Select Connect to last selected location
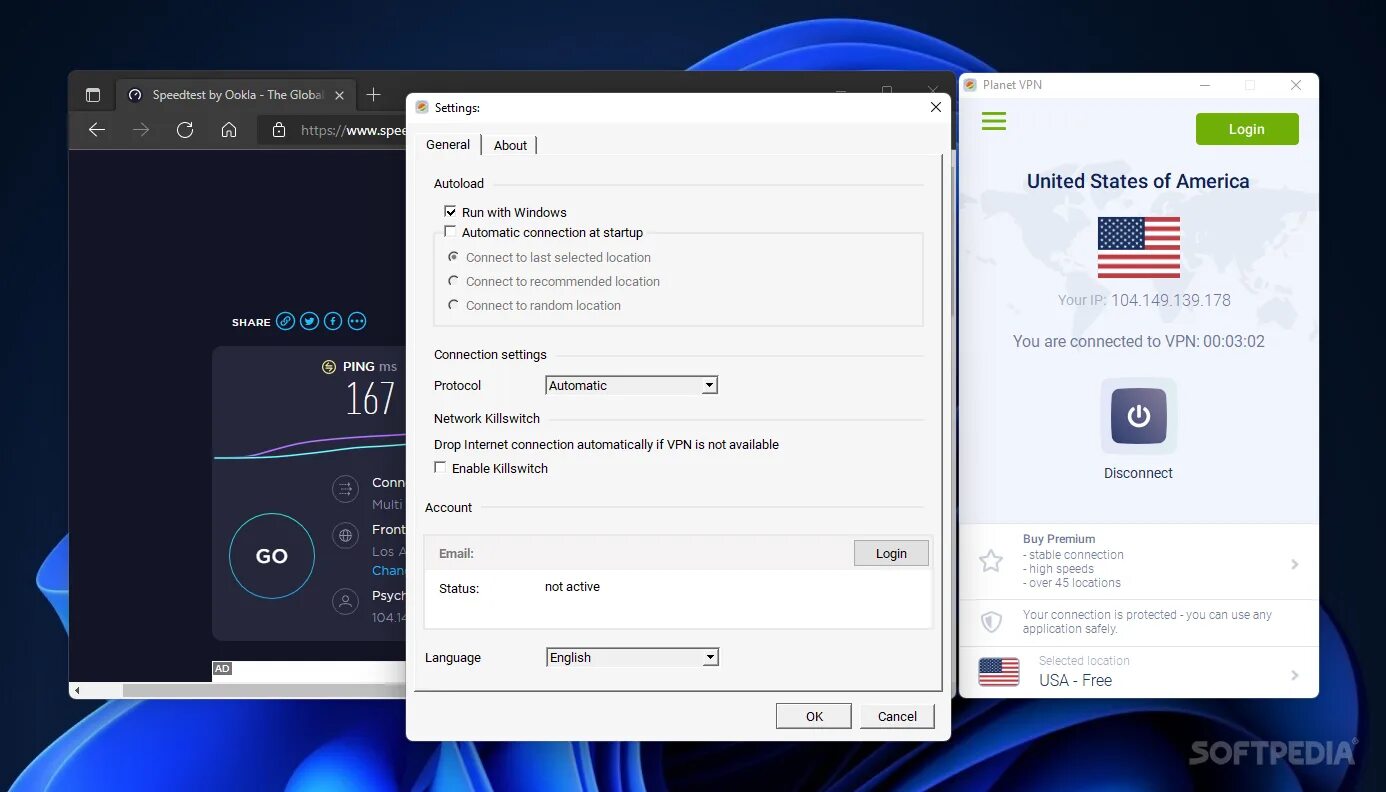The width and height of the screenshot is (1386, 792). 454,257
